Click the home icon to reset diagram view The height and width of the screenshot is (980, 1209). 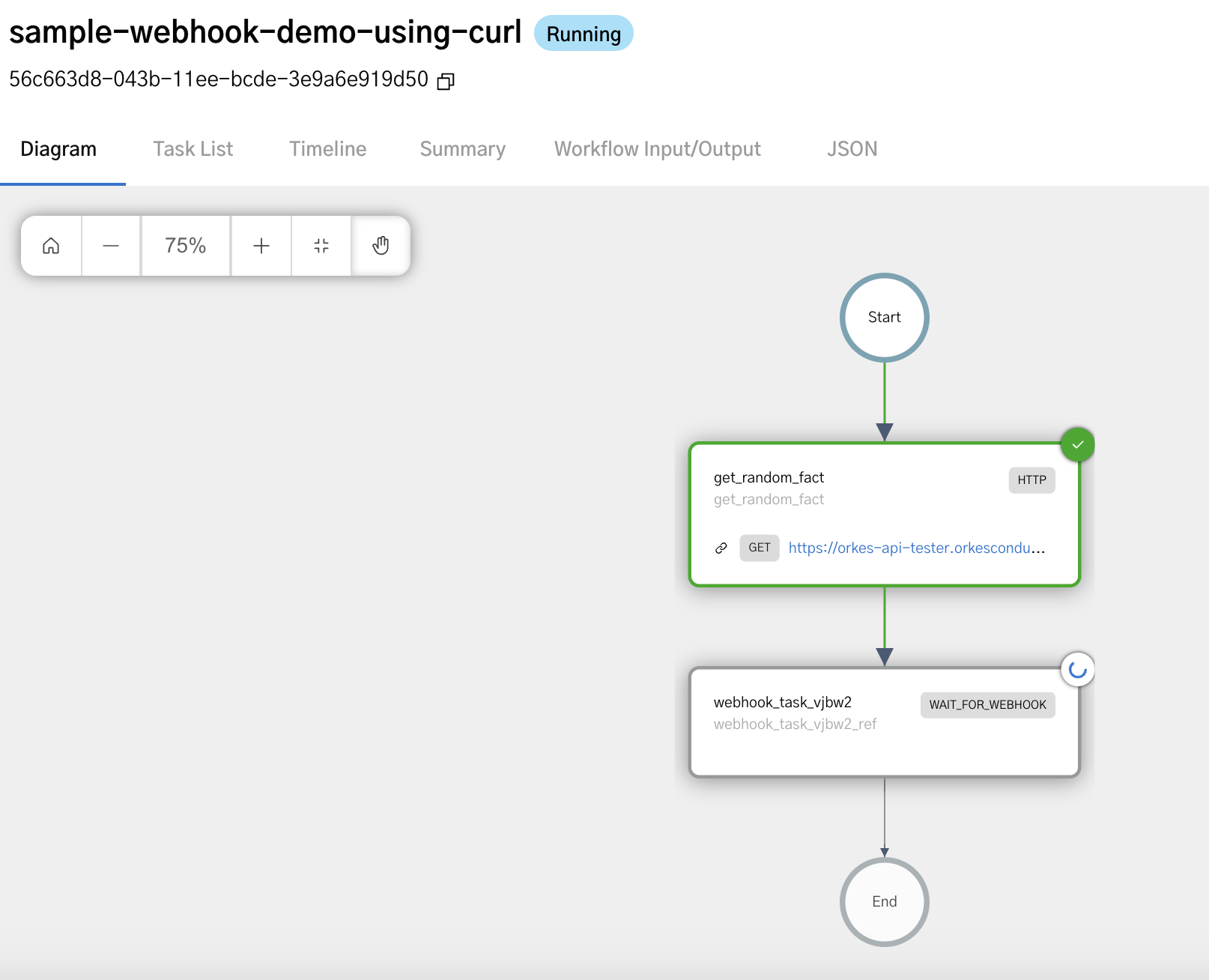click(x=50, y=245)
